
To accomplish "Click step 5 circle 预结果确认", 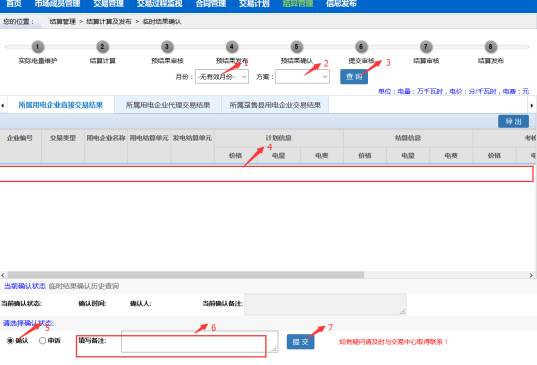I will (x=297, y=47).
